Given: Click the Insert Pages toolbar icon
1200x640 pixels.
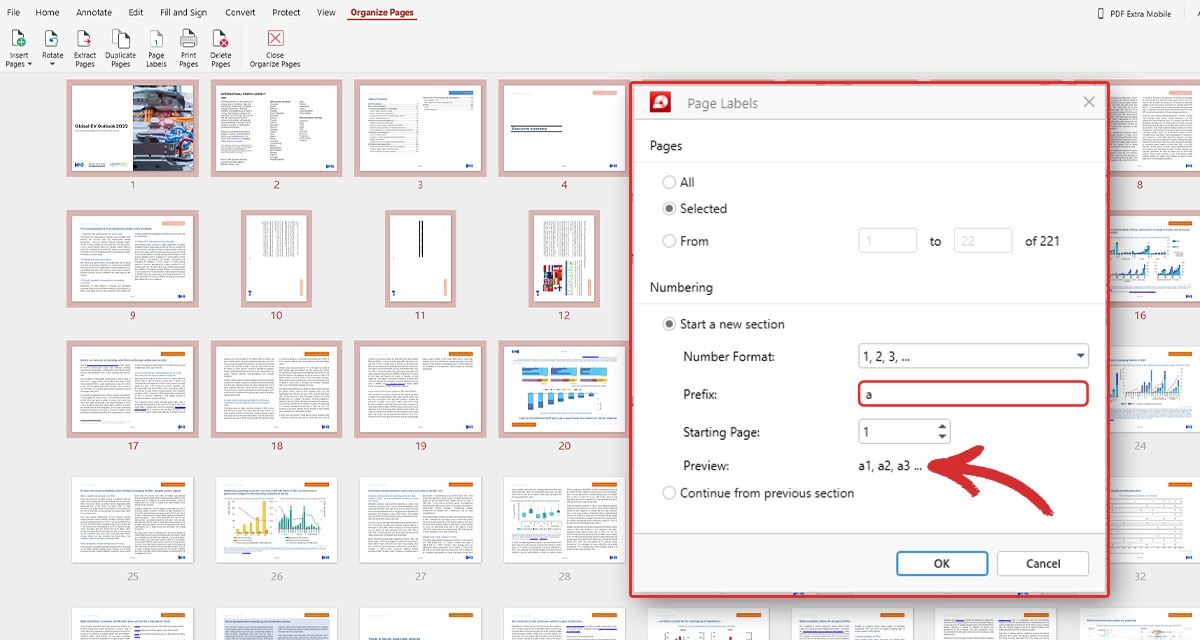Looking at the screenshot, I should pyautogui.click(x=18, y=38).
